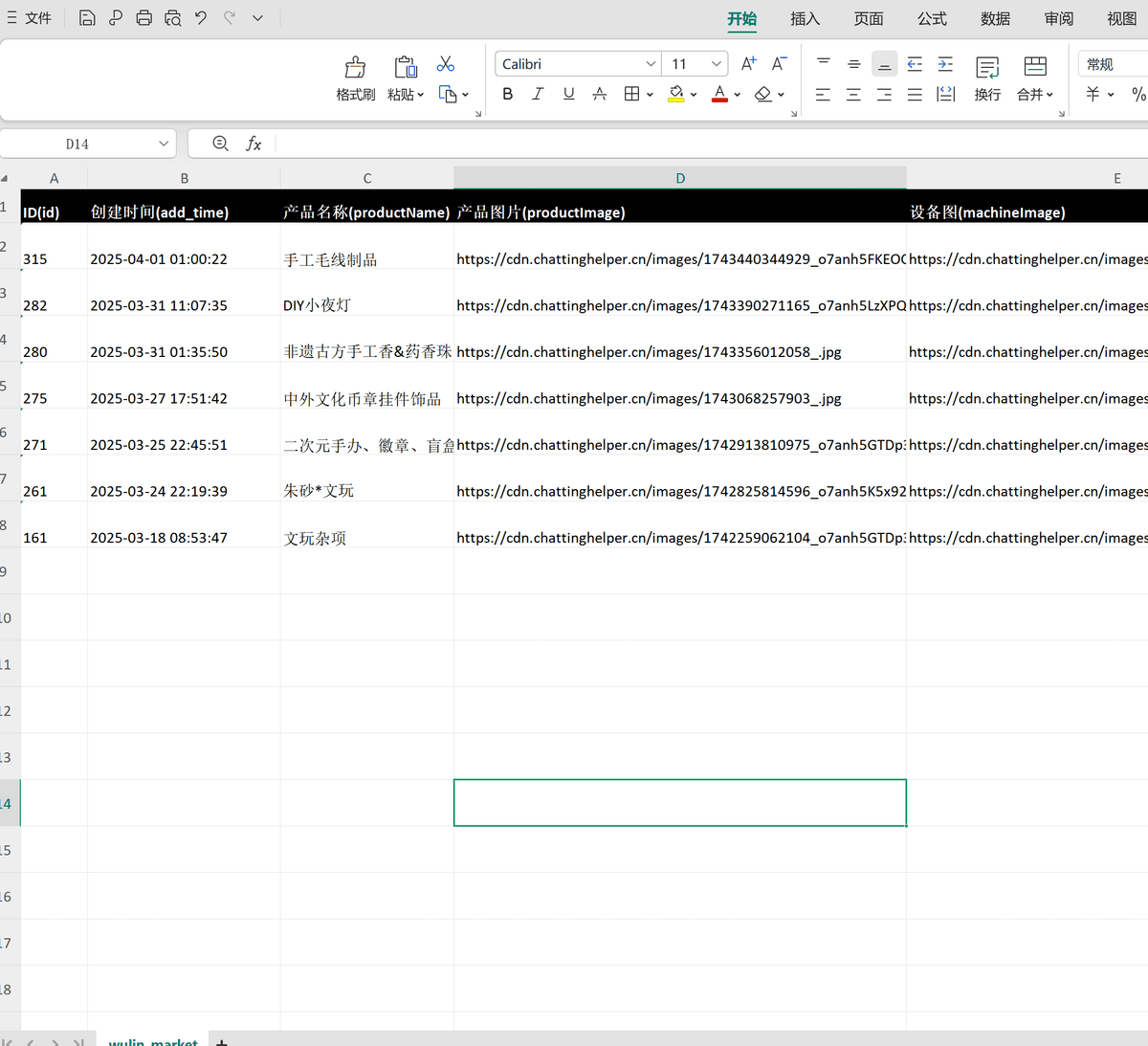The image size is (1148, 1046).
Task: Open the Formulas (公式) tab
Action: pyautogui.click(x=931, y=18)
